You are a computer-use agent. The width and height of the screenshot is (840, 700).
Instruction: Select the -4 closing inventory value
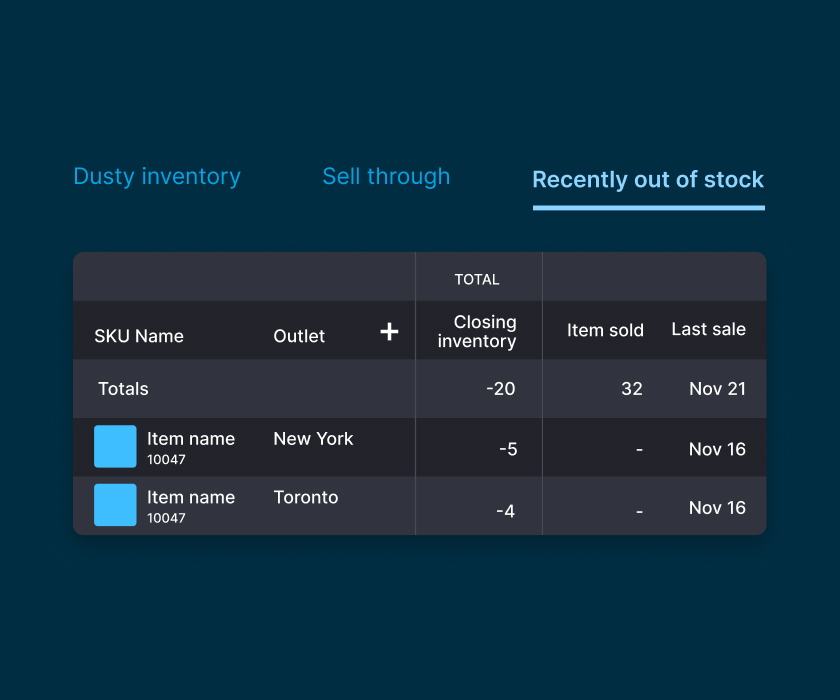click(506, 511)
